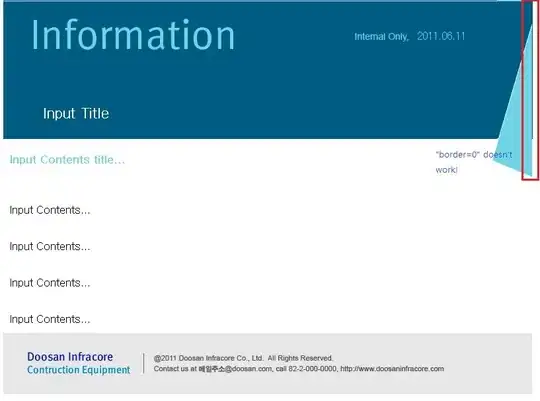Click the date 2011.06.11
540x401 pixels.
coord(441,36)
